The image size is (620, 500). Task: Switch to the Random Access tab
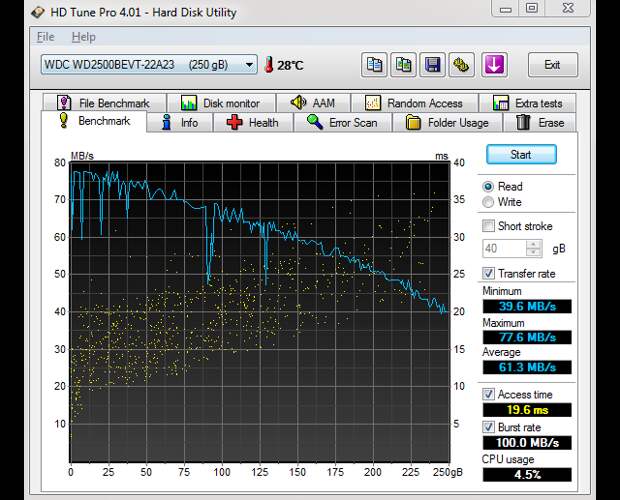[414, 103]
